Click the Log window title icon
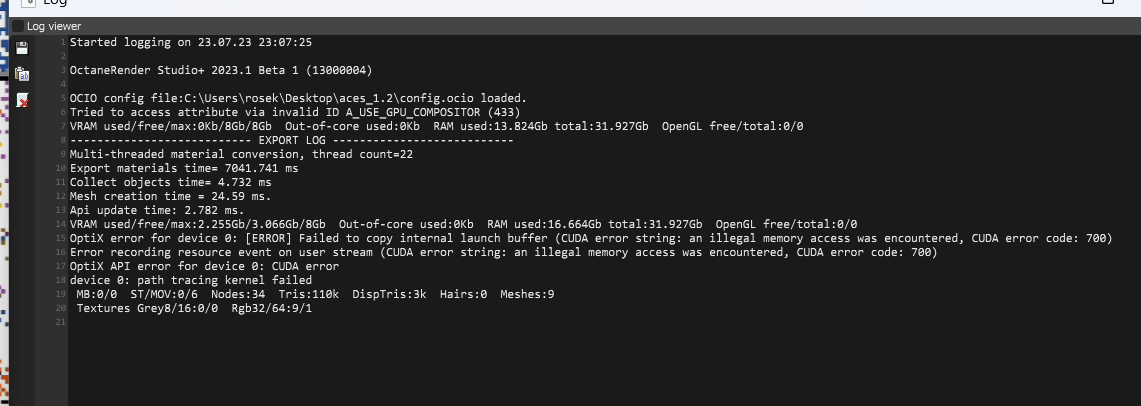1141x406 pixels. (x=29, y=4)
